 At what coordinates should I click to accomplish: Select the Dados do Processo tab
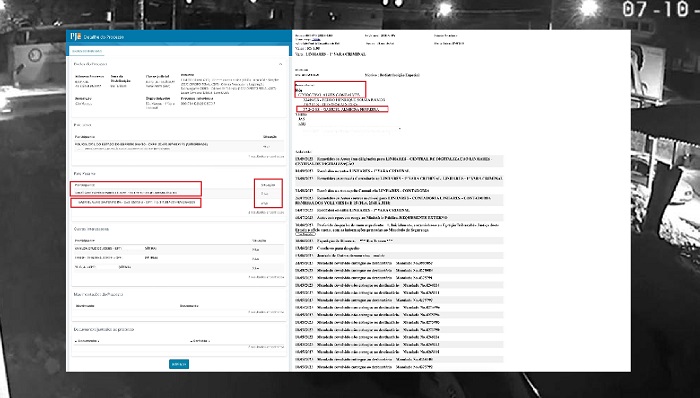[x=88, y=51]
